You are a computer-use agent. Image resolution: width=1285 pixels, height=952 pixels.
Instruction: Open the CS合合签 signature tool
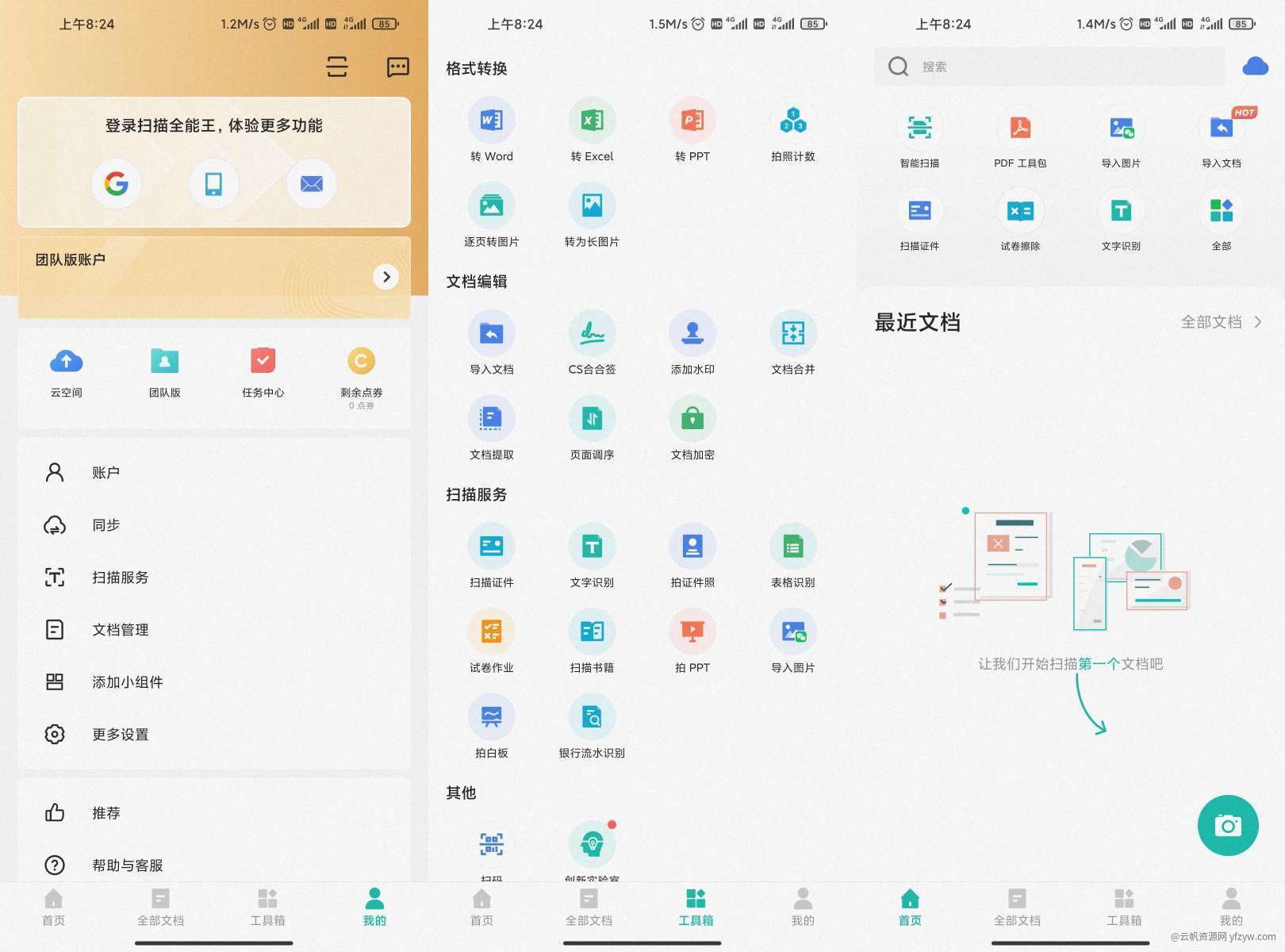coord(592,344)
